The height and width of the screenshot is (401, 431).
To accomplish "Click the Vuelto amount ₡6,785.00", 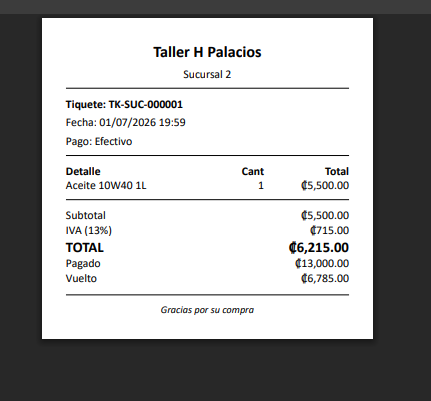I will pyautogui.click(x=325, y=278).
